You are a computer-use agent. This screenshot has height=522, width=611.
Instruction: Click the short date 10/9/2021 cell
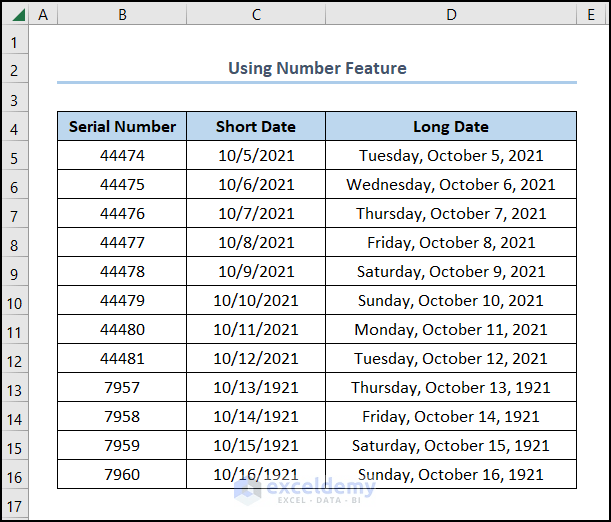(x=256, y=271)
